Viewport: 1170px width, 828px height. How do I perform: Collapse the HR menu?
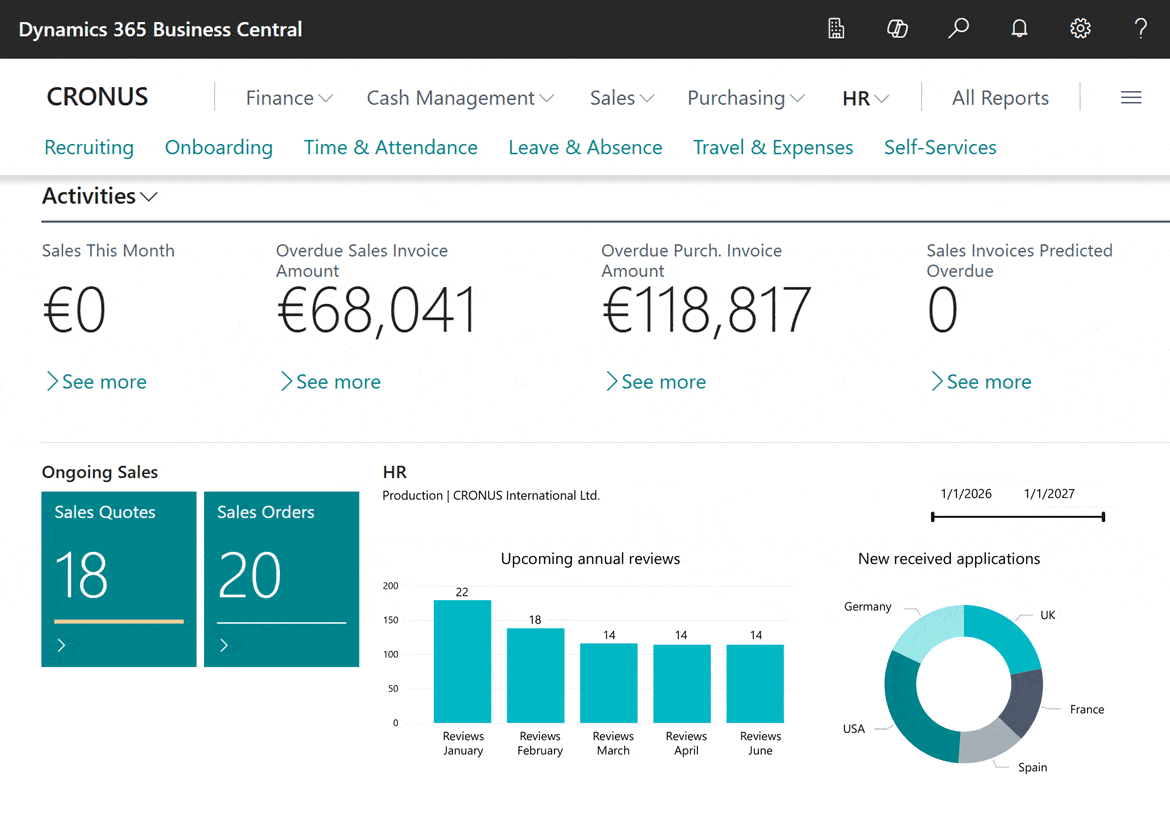coord(866,98)
